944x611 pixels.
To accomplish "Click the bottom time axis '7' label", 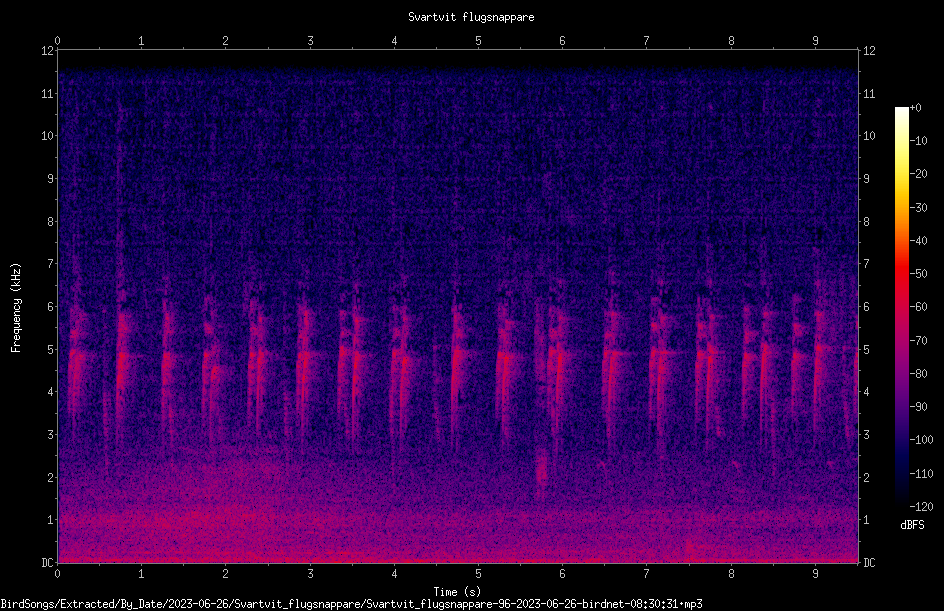I will pyautogui.click(x=647, y=574).
